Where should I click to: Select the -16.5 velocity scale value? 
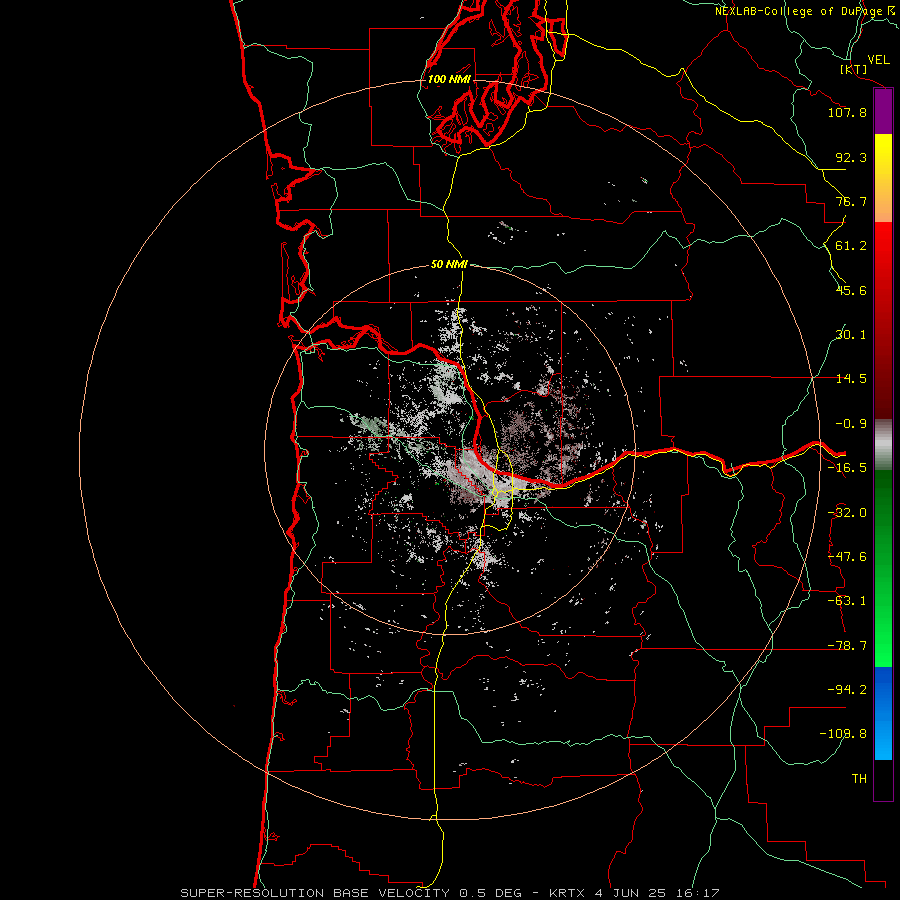pyautogui.click(x=847, y=468)
